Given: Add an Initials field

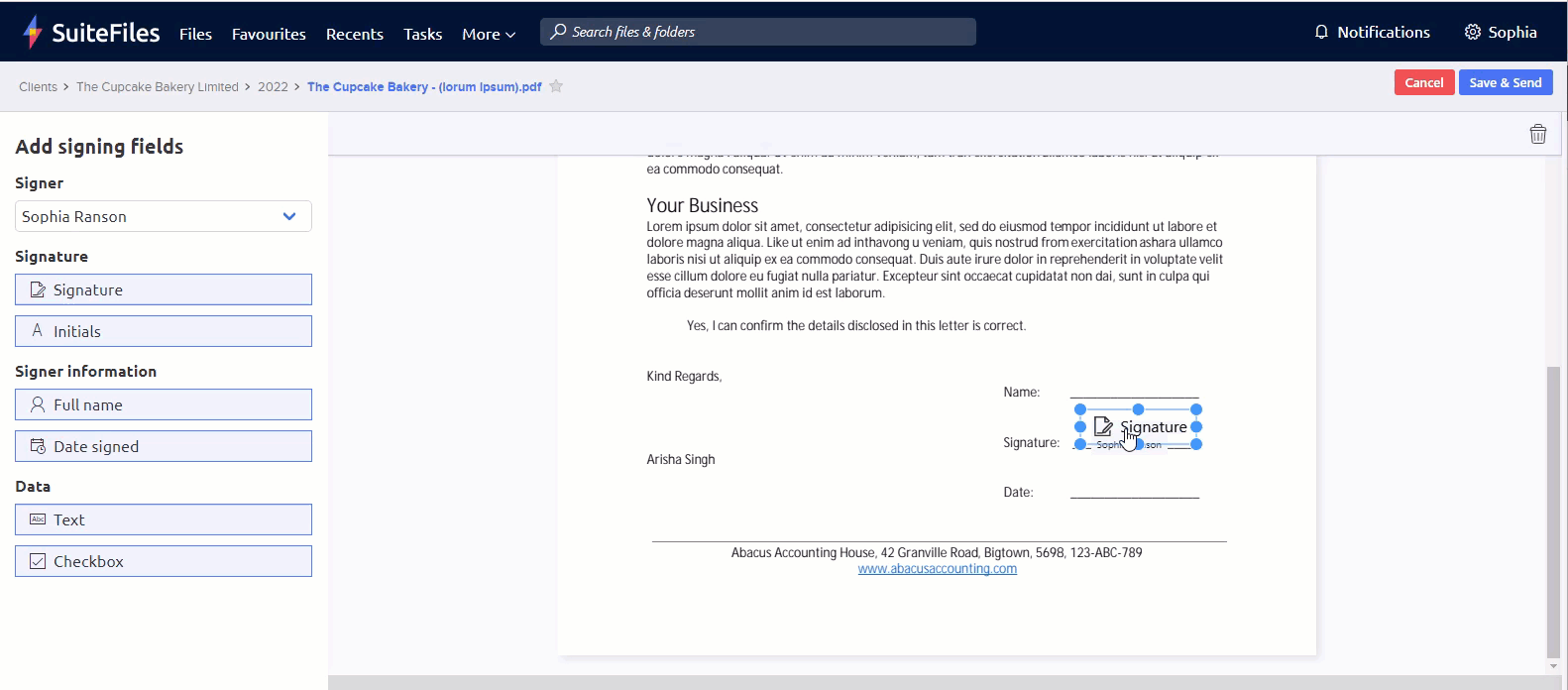Looking at the screenshot, I should pos(164,331).
